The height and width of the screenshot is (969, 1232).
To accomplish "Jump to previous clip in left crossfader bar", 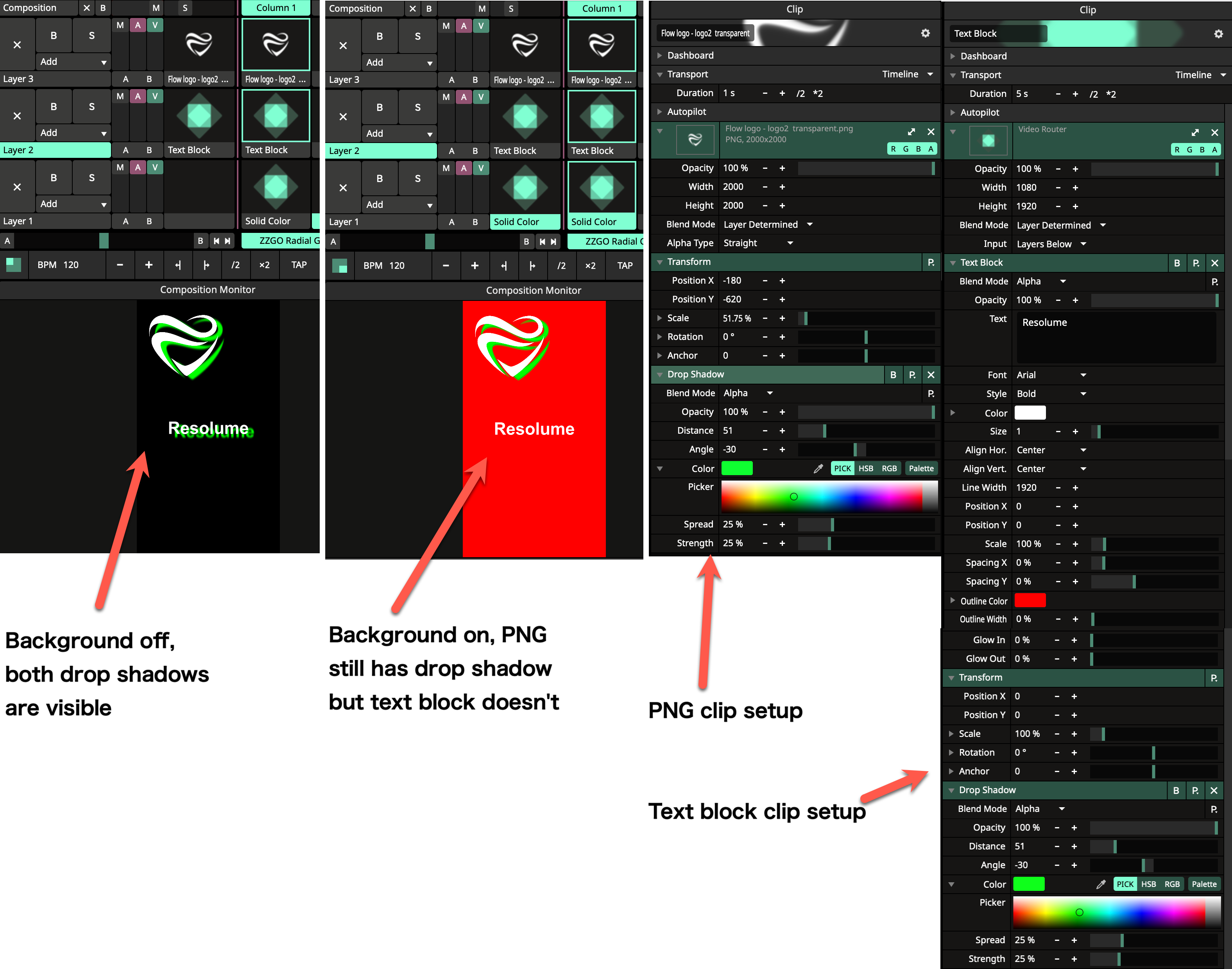I will click(x=216, y=241).
